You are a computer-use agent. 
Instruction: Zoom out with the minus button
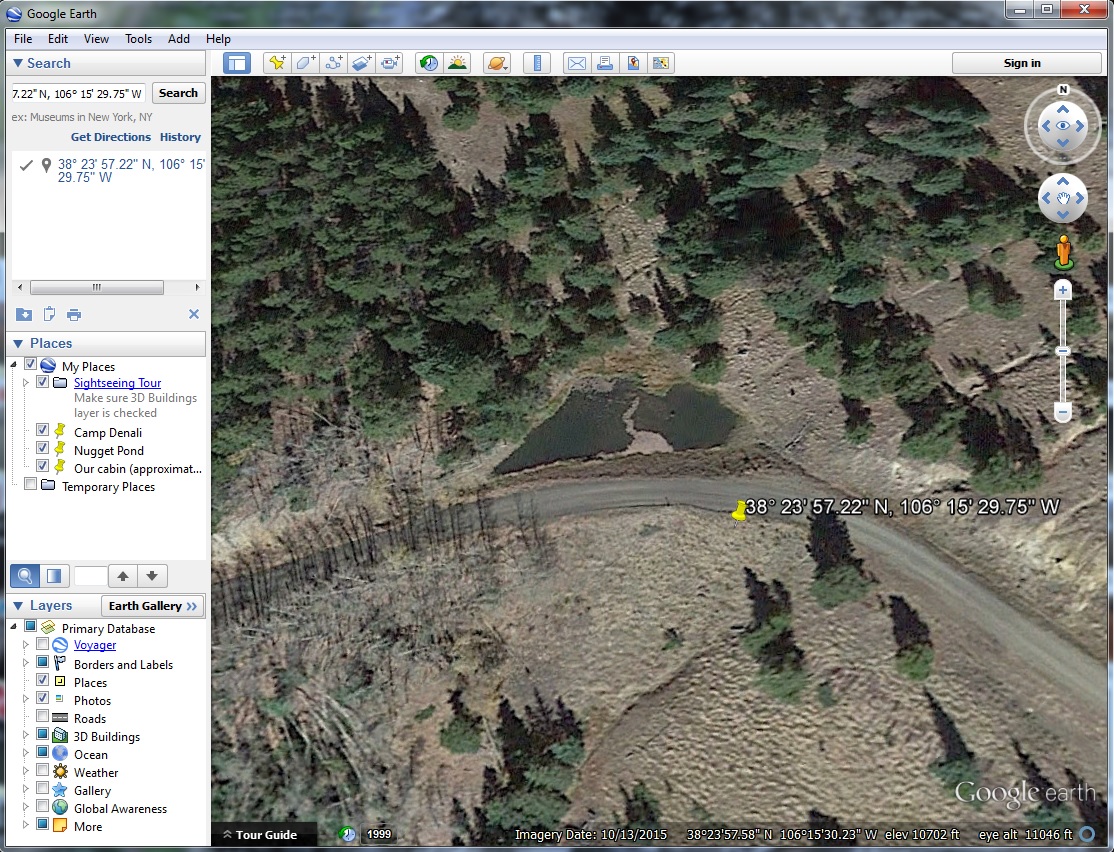[x=1063, y=411]
